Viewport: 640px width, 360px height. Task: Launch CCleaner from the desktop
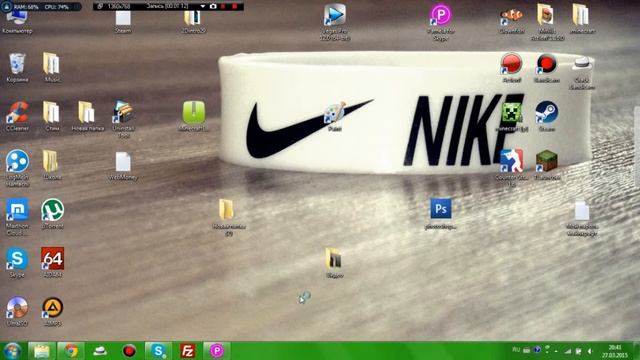tap(17, 116)
